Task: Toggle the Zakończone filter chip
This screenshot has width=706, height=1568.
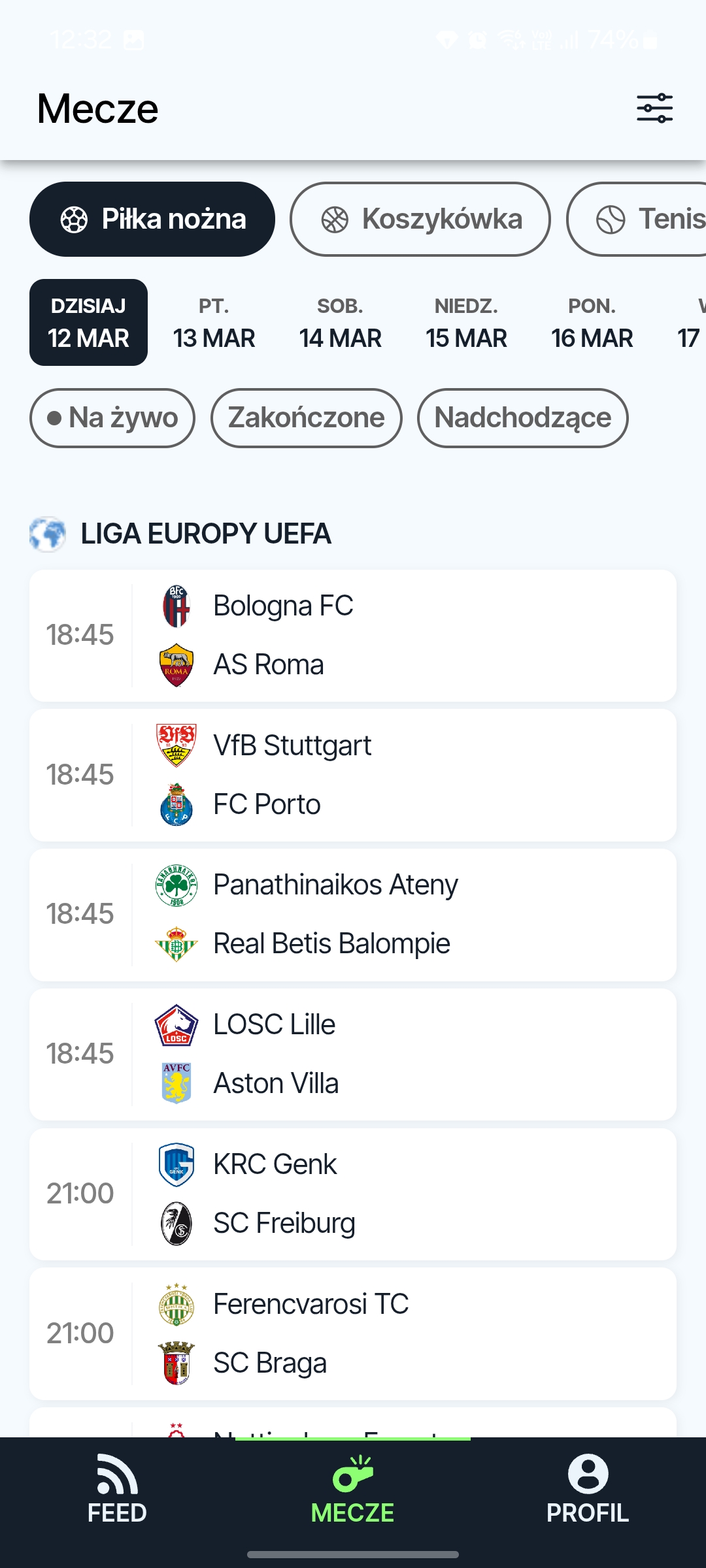Action: [x=307, y=418]
